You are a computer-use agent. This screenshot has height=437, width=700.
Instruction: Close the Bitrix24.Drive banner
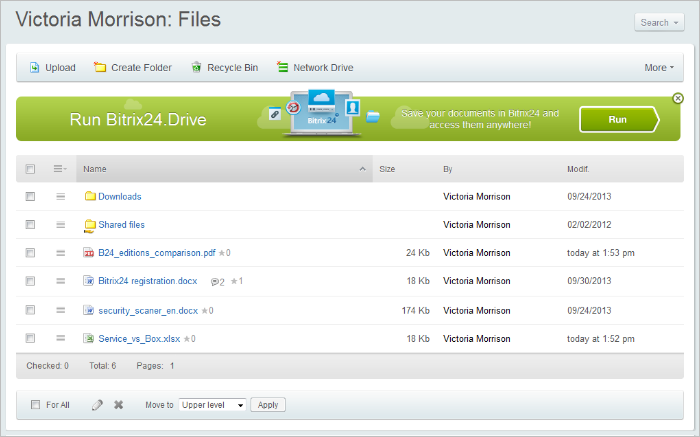(678, 98)
